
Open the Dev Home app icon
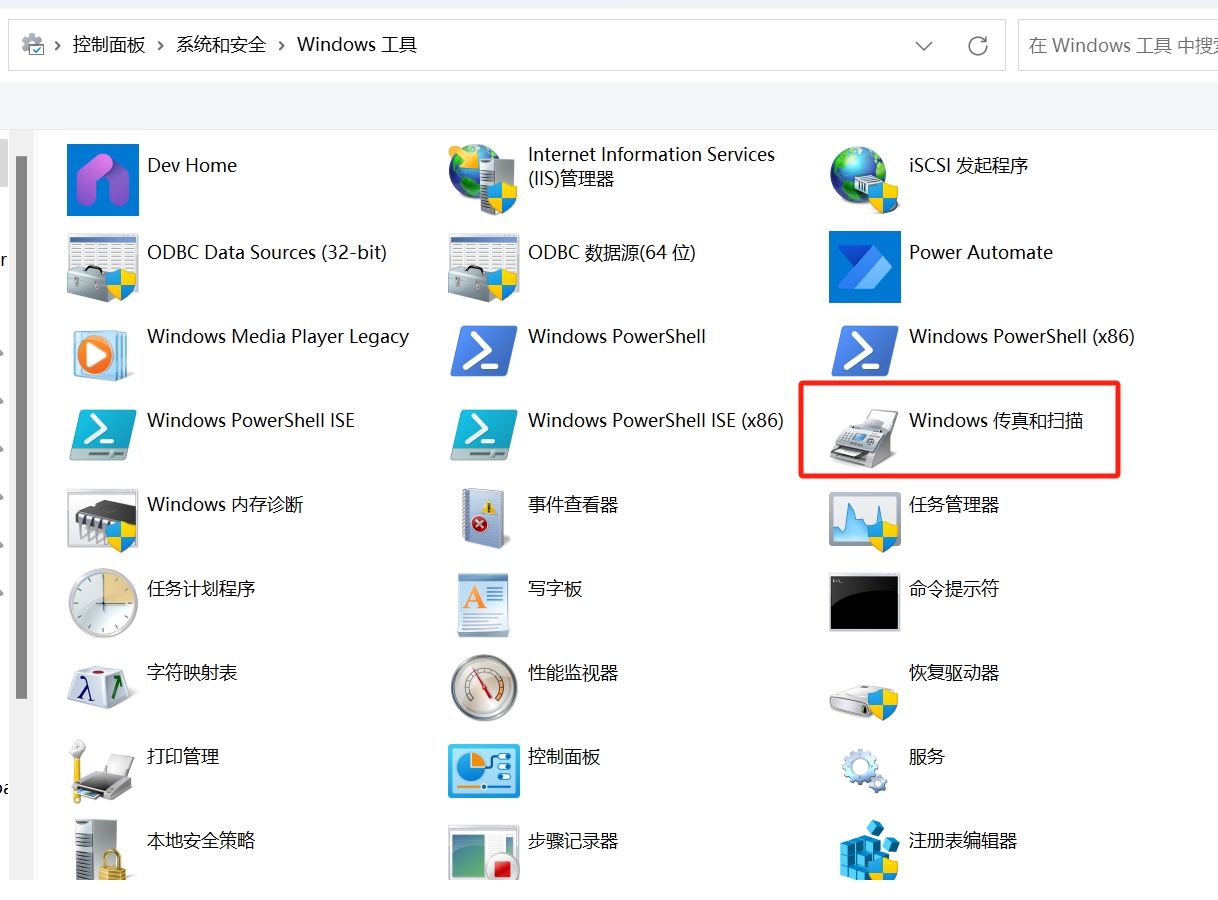point(103,180)
